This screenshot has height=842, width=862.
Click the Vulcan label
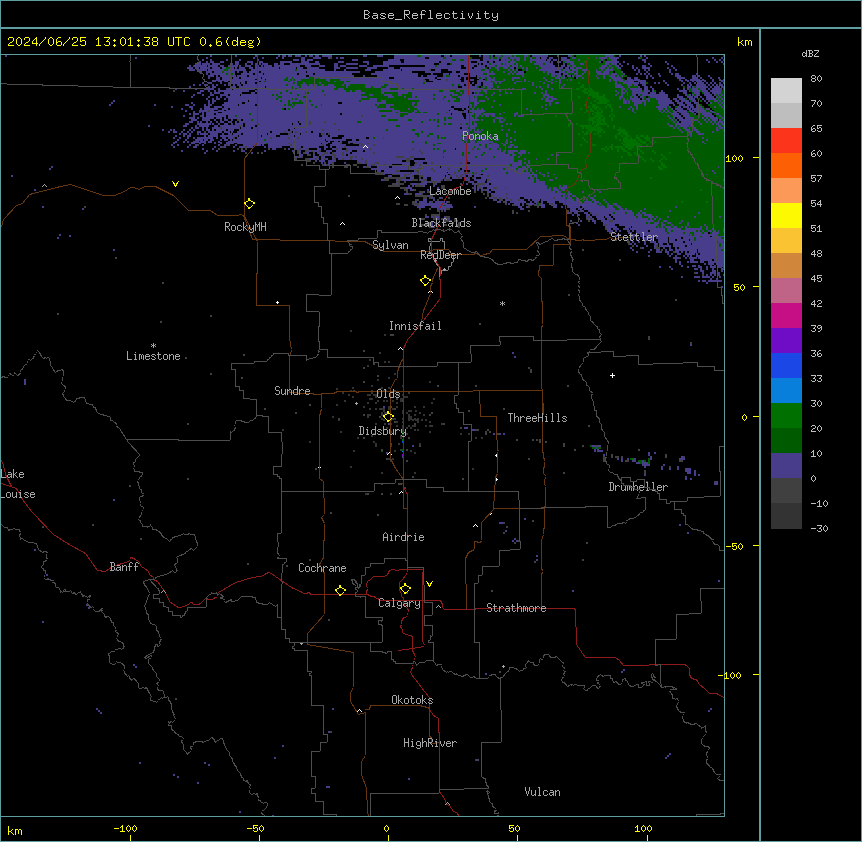pos(543,792)
